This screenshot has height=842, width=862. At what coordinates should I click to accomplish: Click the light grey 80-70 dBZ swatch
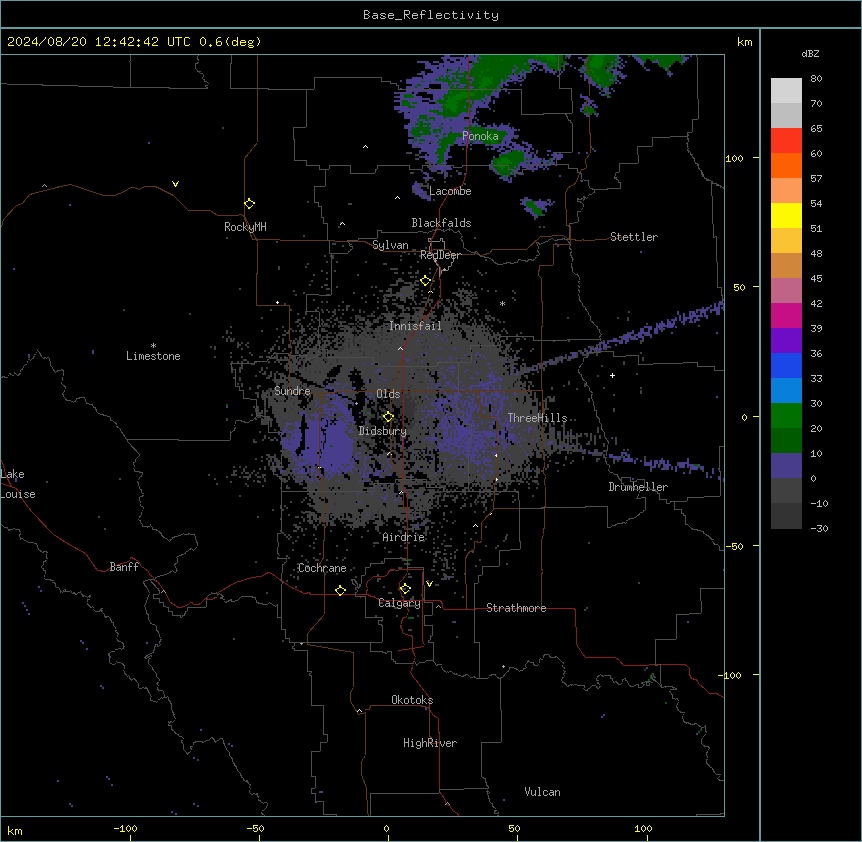pyautogui.click(x=786, y=91)
